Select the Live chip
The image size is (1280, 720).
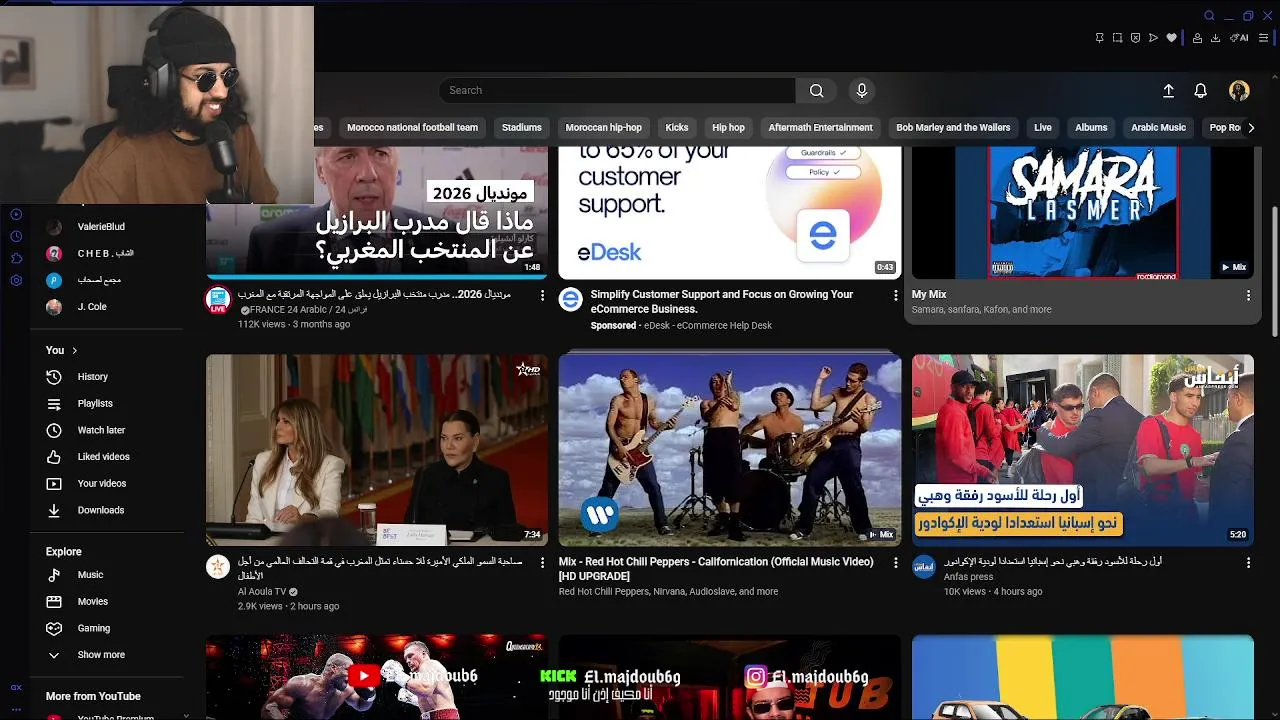[x=1043, y=127]
